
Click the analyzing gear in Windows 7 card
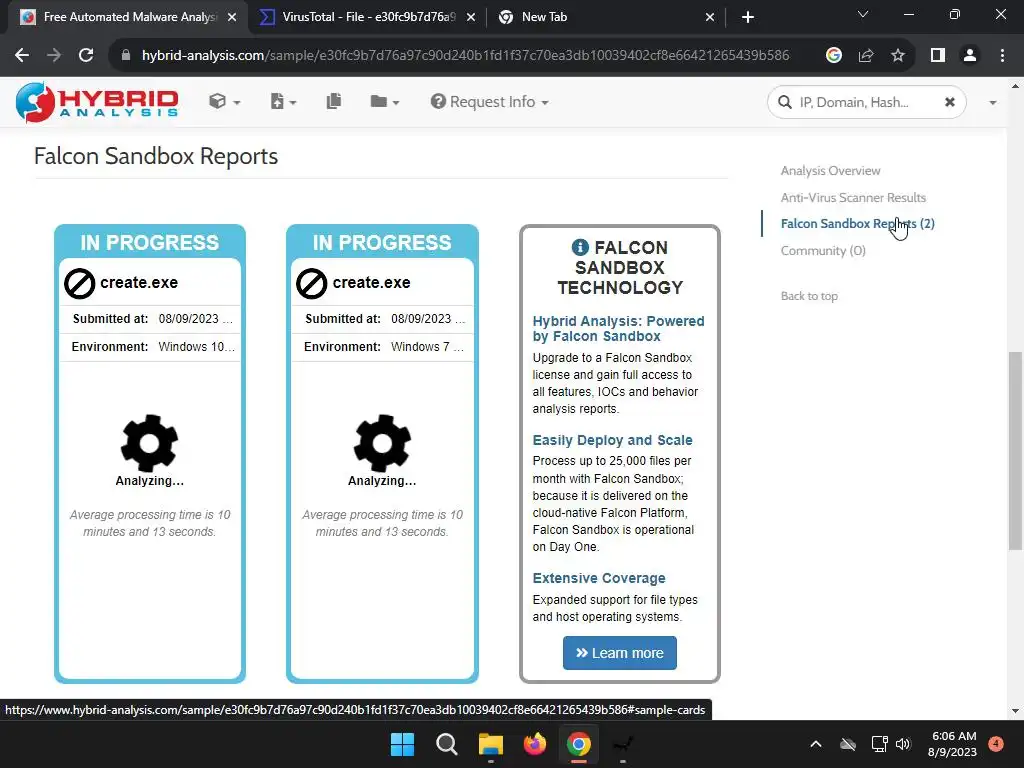(x=382, y=443)
